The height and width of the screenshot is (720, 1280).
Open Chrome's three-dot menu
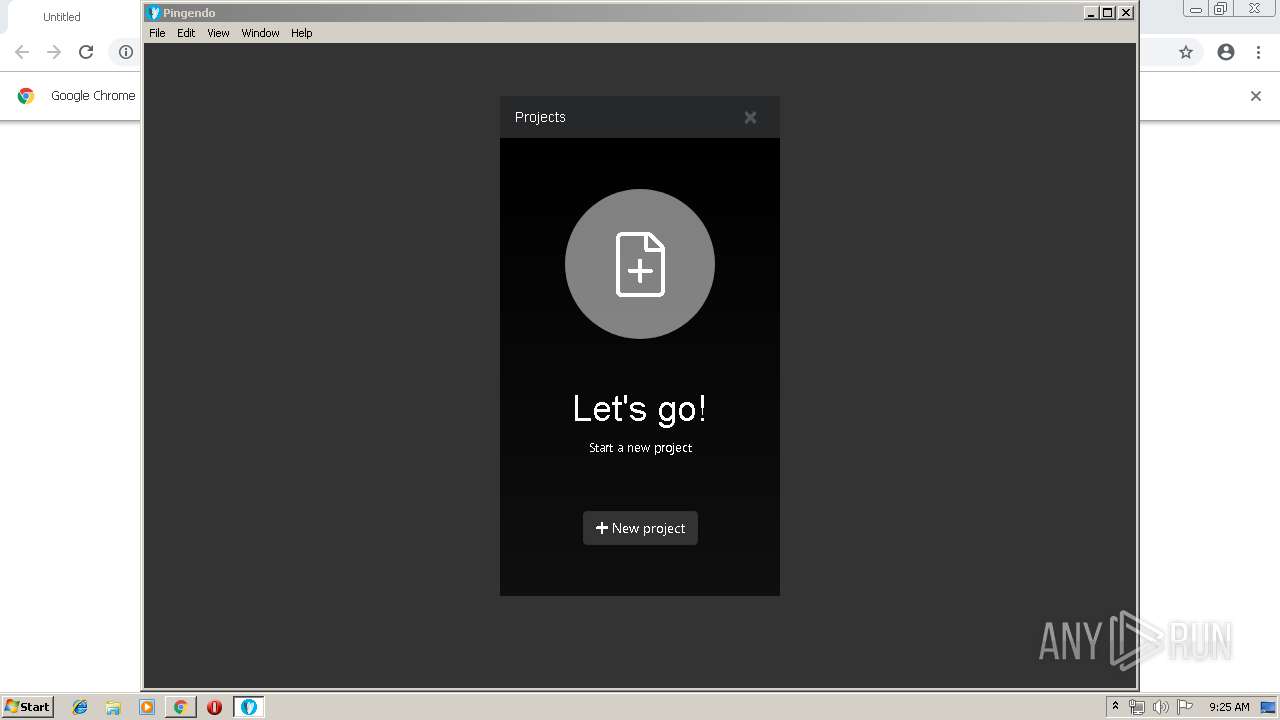(x=1258, y=52)
